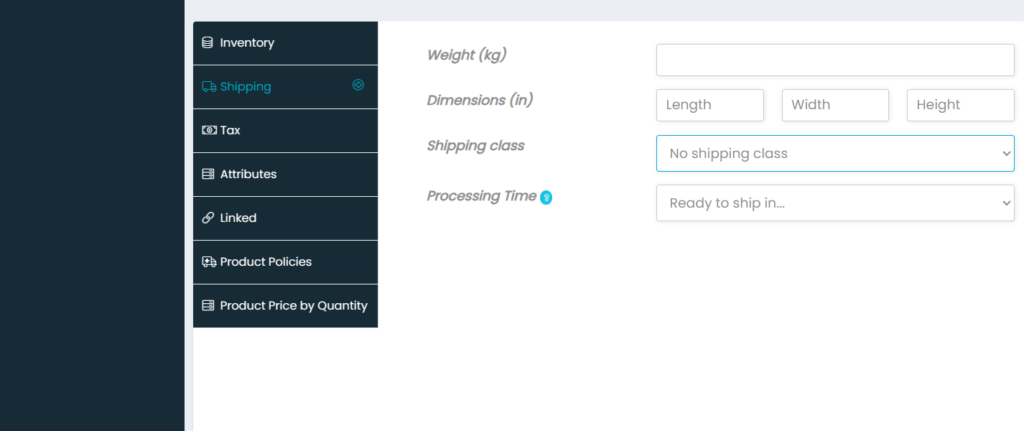Click the Inventory database icon
The height and width of the screenshot is (431, 1024).
(208, 43)
